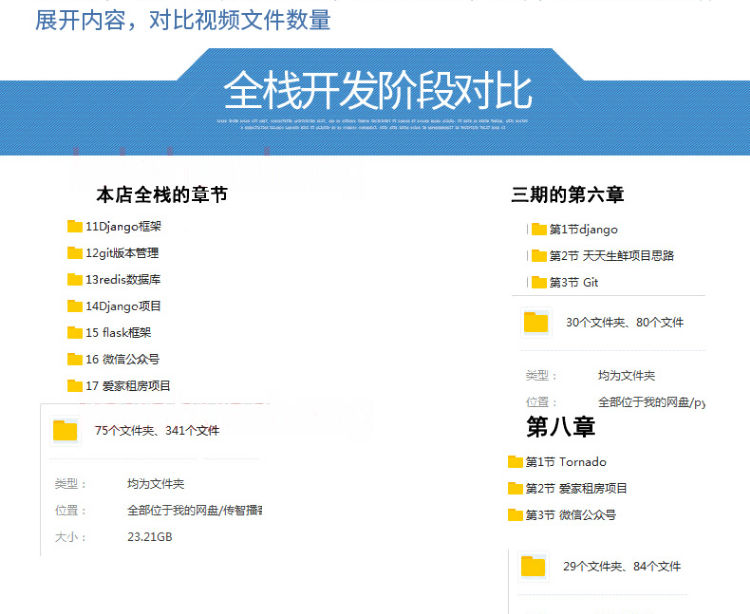Click the 全部位于我的网盘/传智播客 location value
The image size is (750, 614).
pos(195,510)
